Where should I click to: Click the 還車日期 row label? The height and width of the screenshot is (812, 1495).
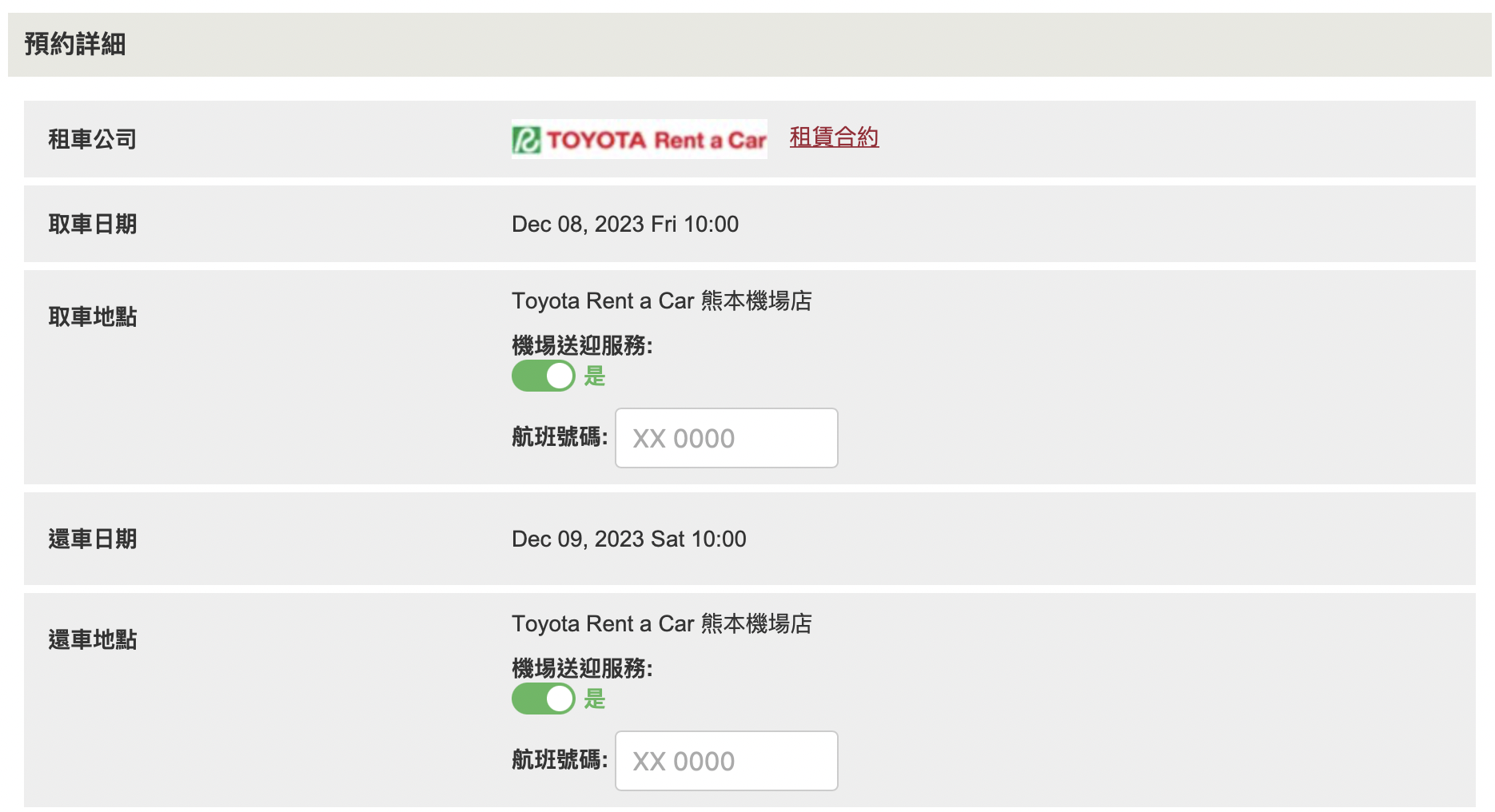click(92, 539)
